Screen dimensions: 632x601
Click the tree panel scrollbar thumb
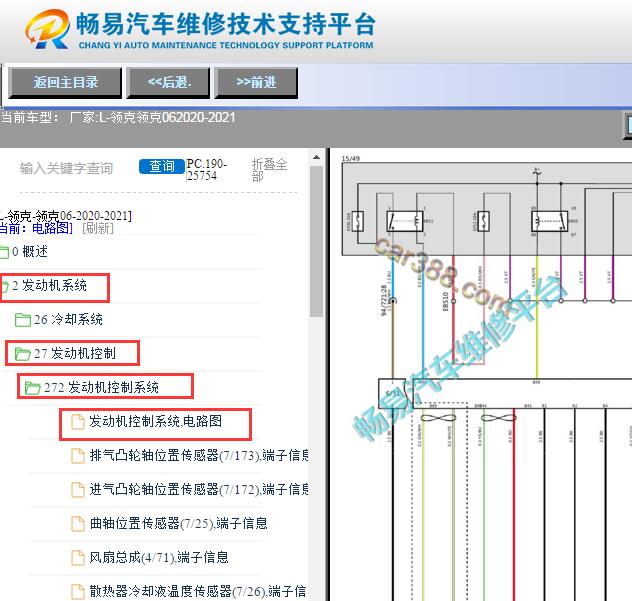[316, 242]
